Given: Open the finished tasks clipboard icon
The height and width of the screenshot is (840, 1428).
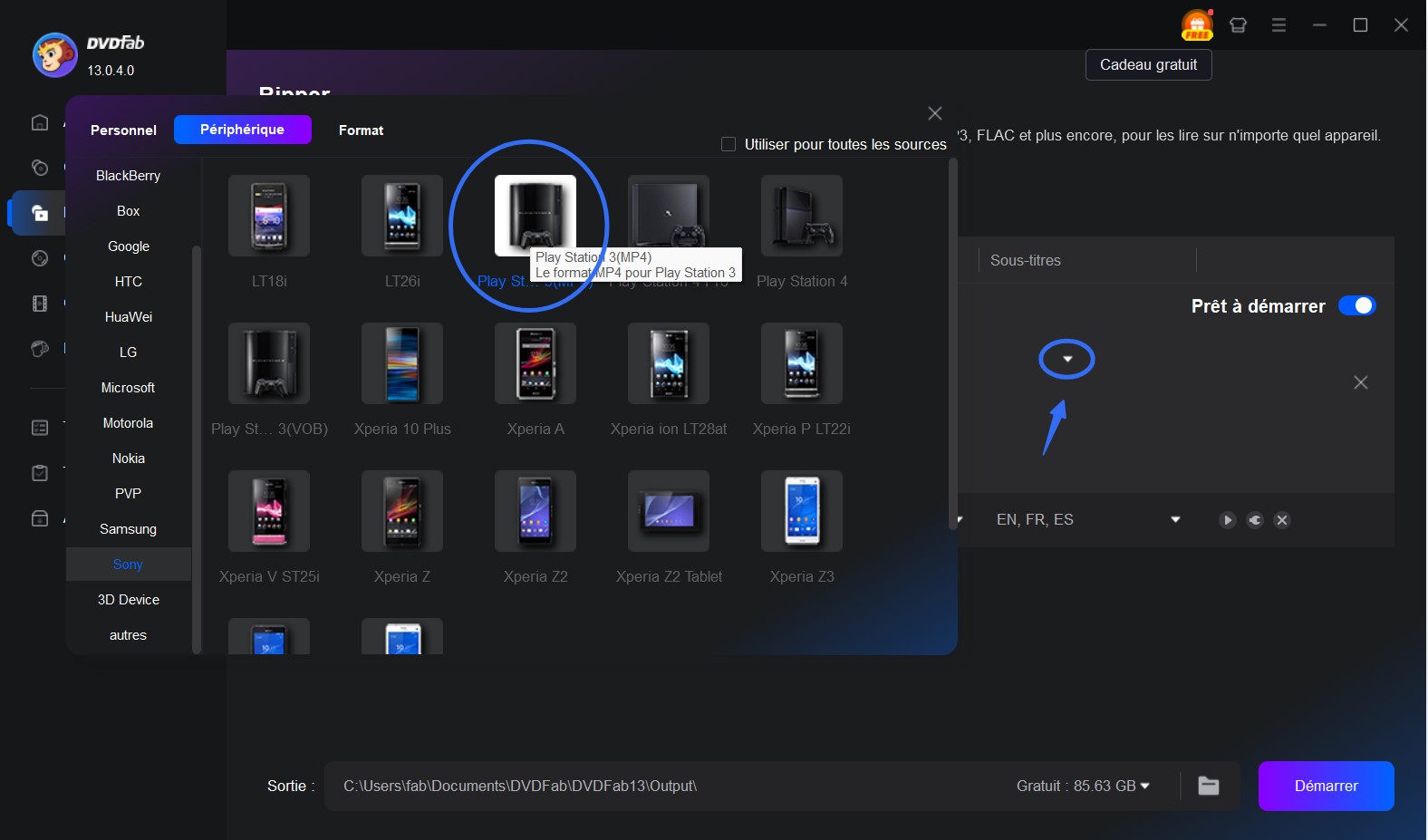Looking at the screenshot, I should [x=40, y=473].
